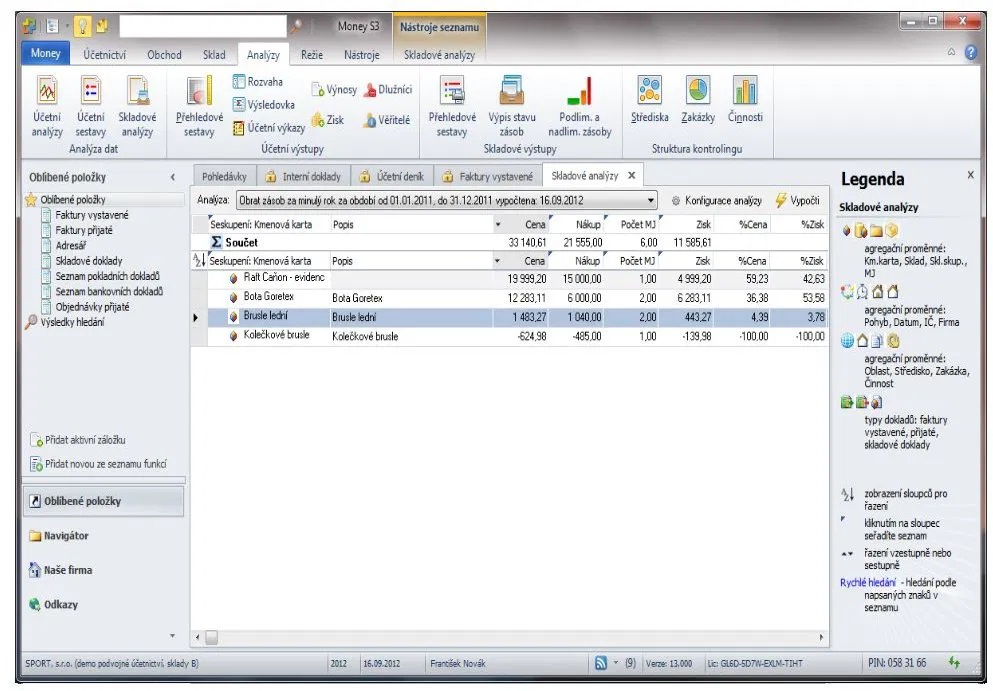Viewport: 993px width, 691px height.
Task: Open Přehledové sestavy in Účetní výstupy
Action: (x=199, y=106)
